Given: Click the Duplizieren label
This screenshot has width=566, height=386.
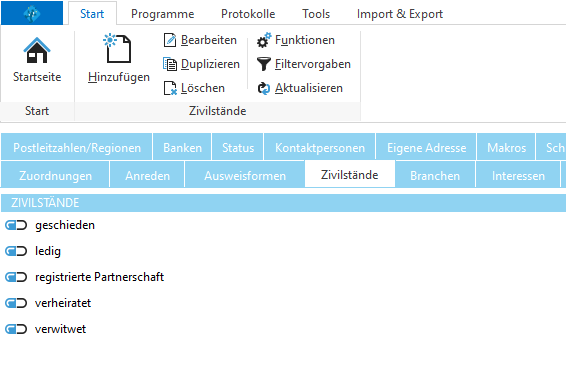Looking at the screenshot, I should (210, 64).
